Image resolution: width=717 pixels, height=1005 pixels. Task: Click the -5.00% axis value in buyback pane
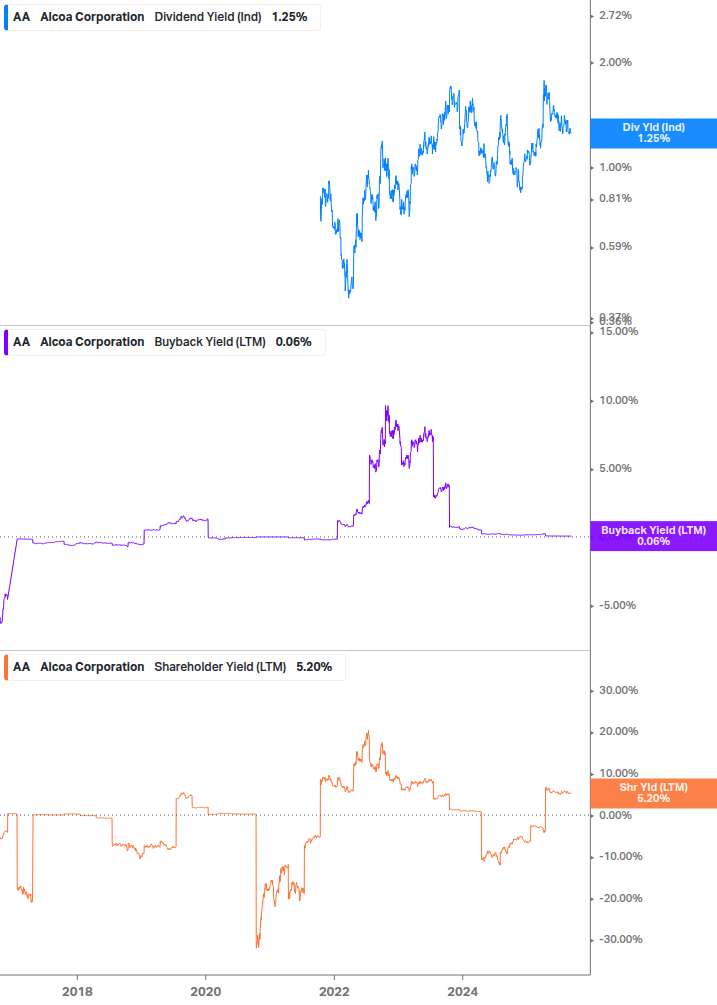point(618,606)
